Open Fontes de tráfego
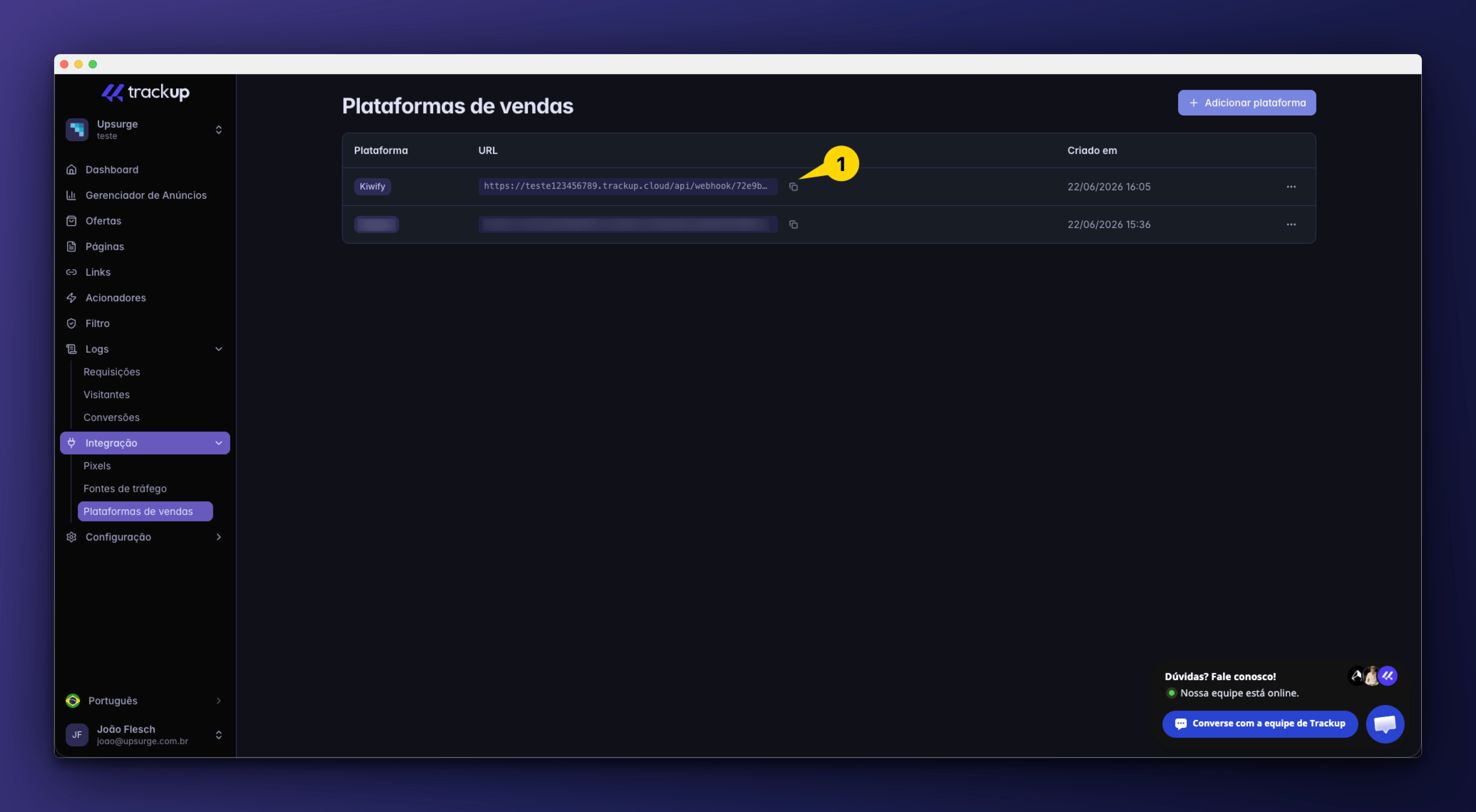1476x812 pixels. click(x=125, y=489)
